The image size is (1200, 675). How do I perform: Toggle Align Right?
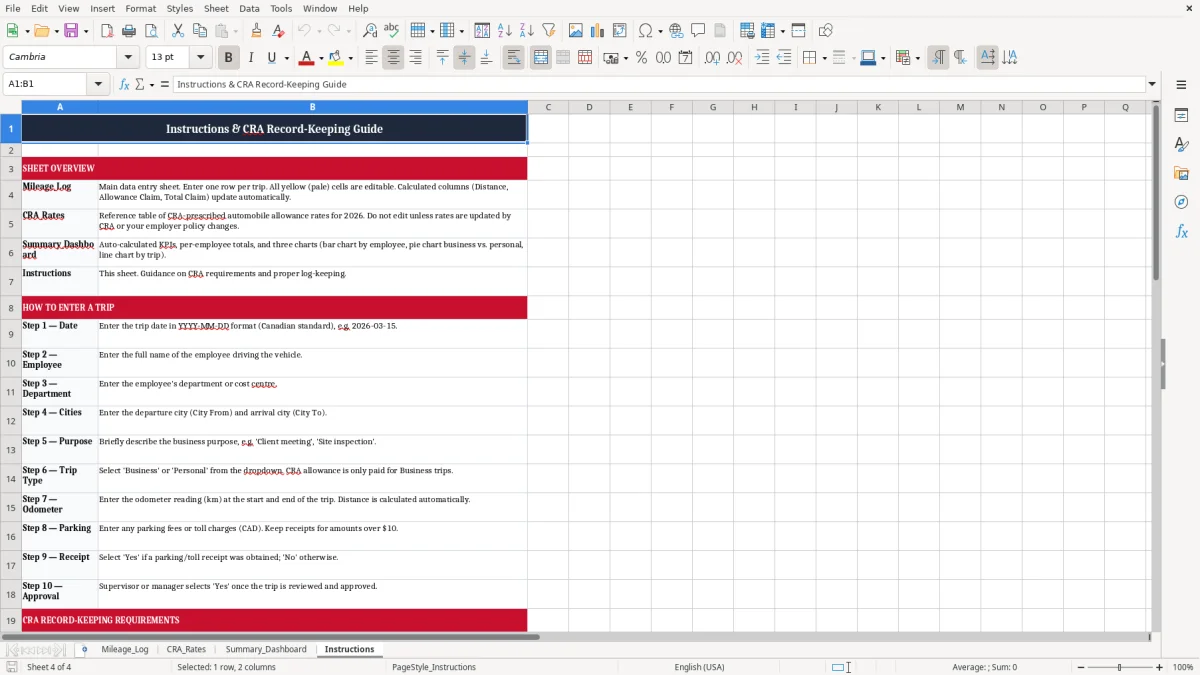coord(415,58)
